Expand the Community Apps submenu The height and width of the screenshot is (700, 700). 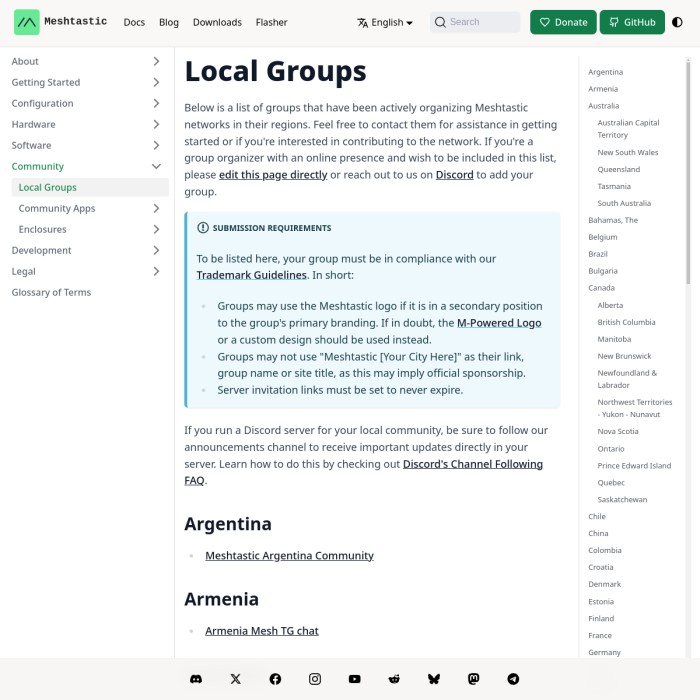[x=156, y=208]
